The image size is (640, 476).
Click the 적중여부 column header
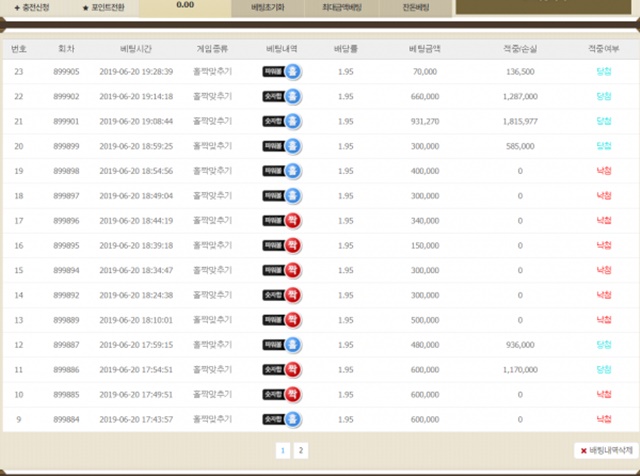pos(604,49)
